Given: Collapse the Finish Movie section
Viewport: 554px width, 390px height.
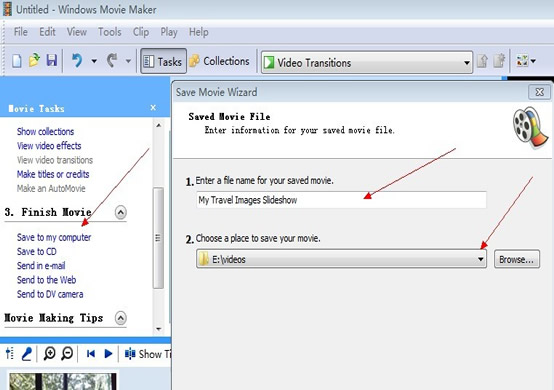Looking at the screenshot, I should pos(120,212).
